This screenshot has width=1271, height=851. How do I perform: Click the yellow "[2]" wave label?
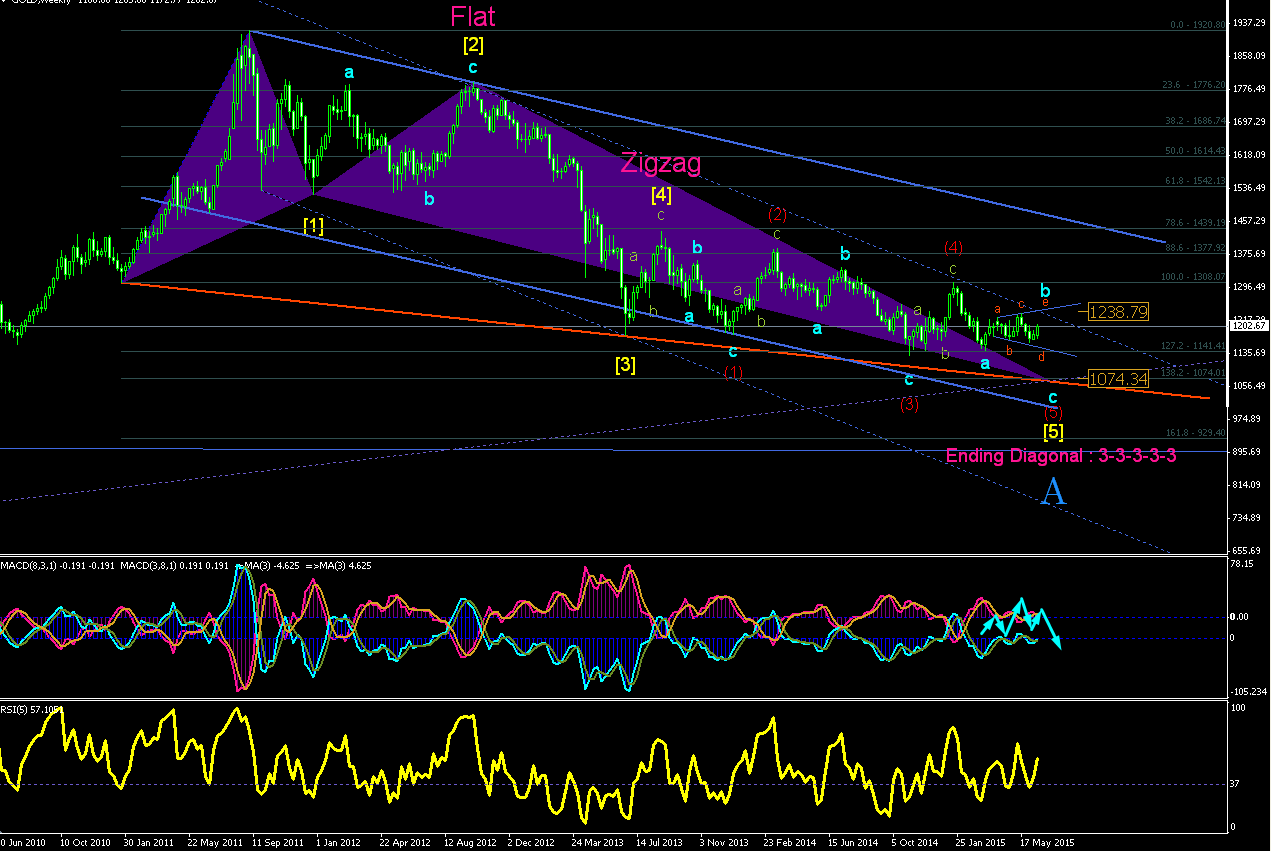pyautogui.click(x=473, y=44)
